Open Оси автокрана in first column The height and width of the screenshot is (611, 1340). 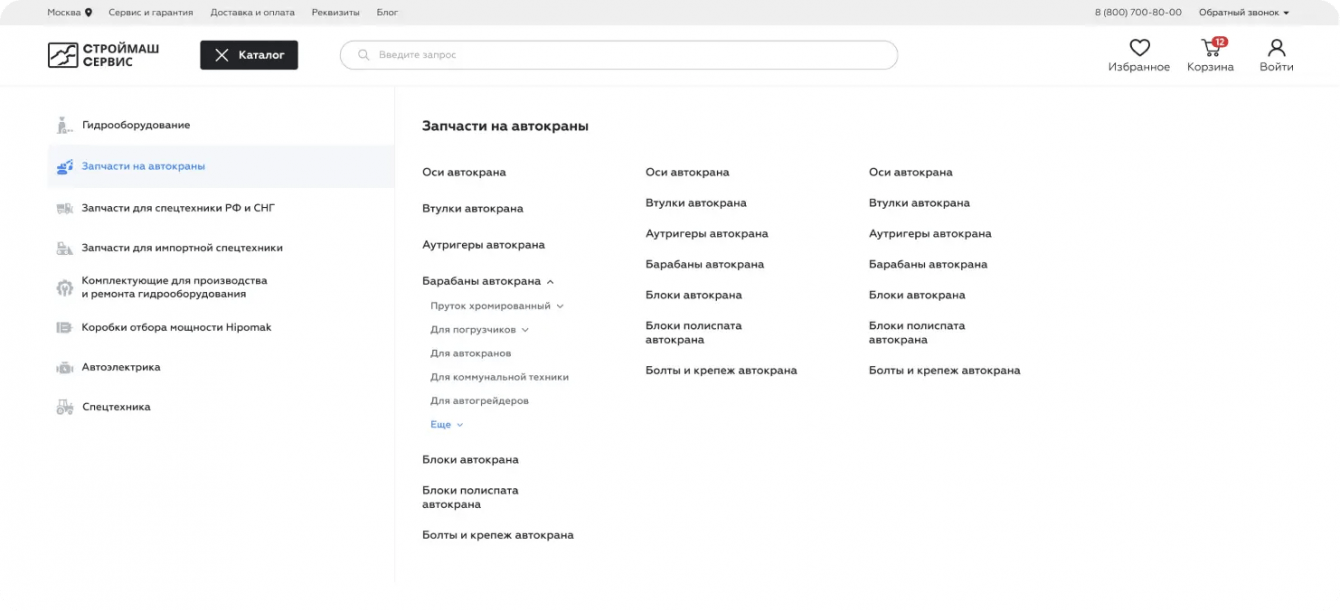coord(464,173)
